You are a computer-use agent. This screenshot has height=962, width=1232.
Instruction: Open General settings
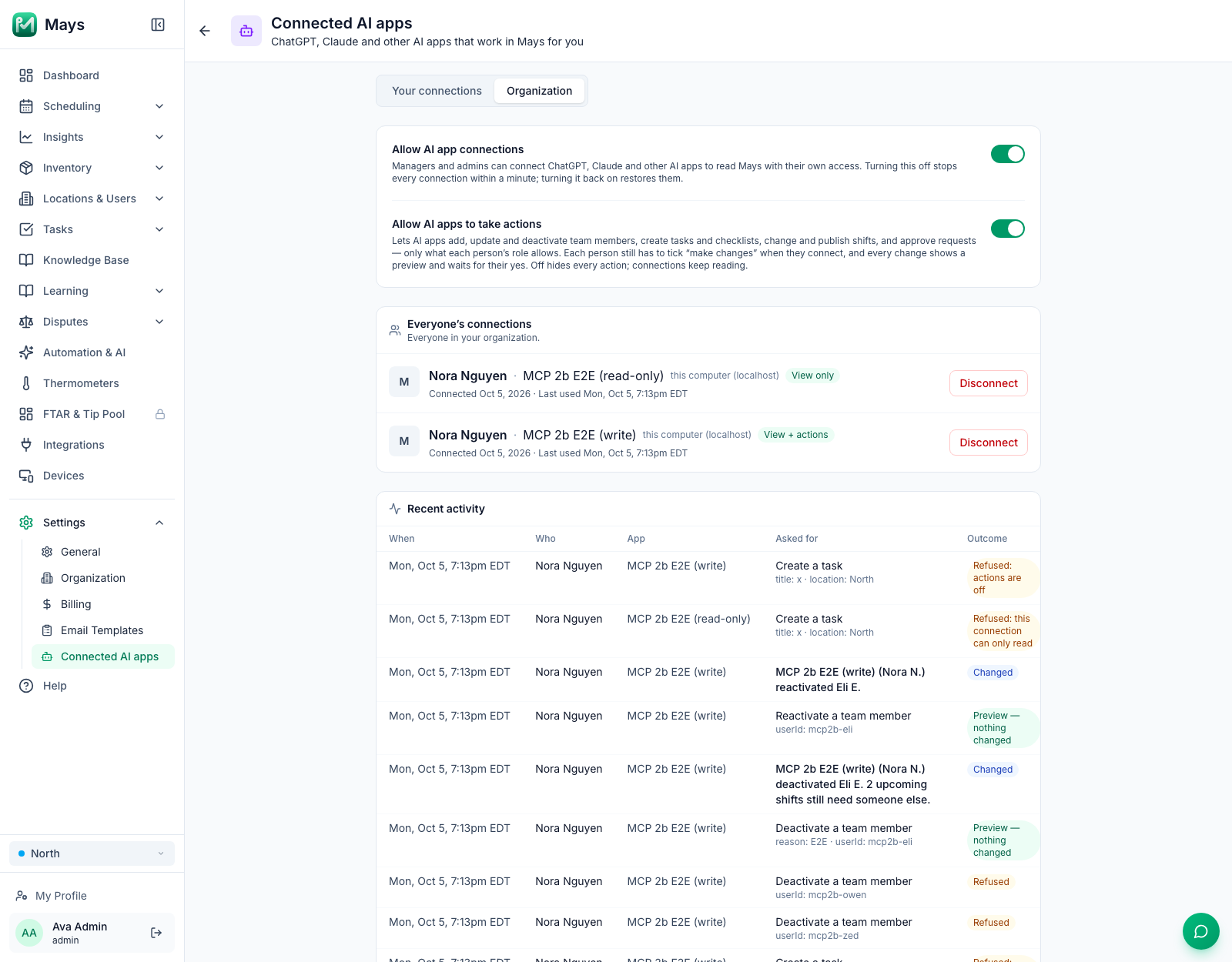coord(103,552)
